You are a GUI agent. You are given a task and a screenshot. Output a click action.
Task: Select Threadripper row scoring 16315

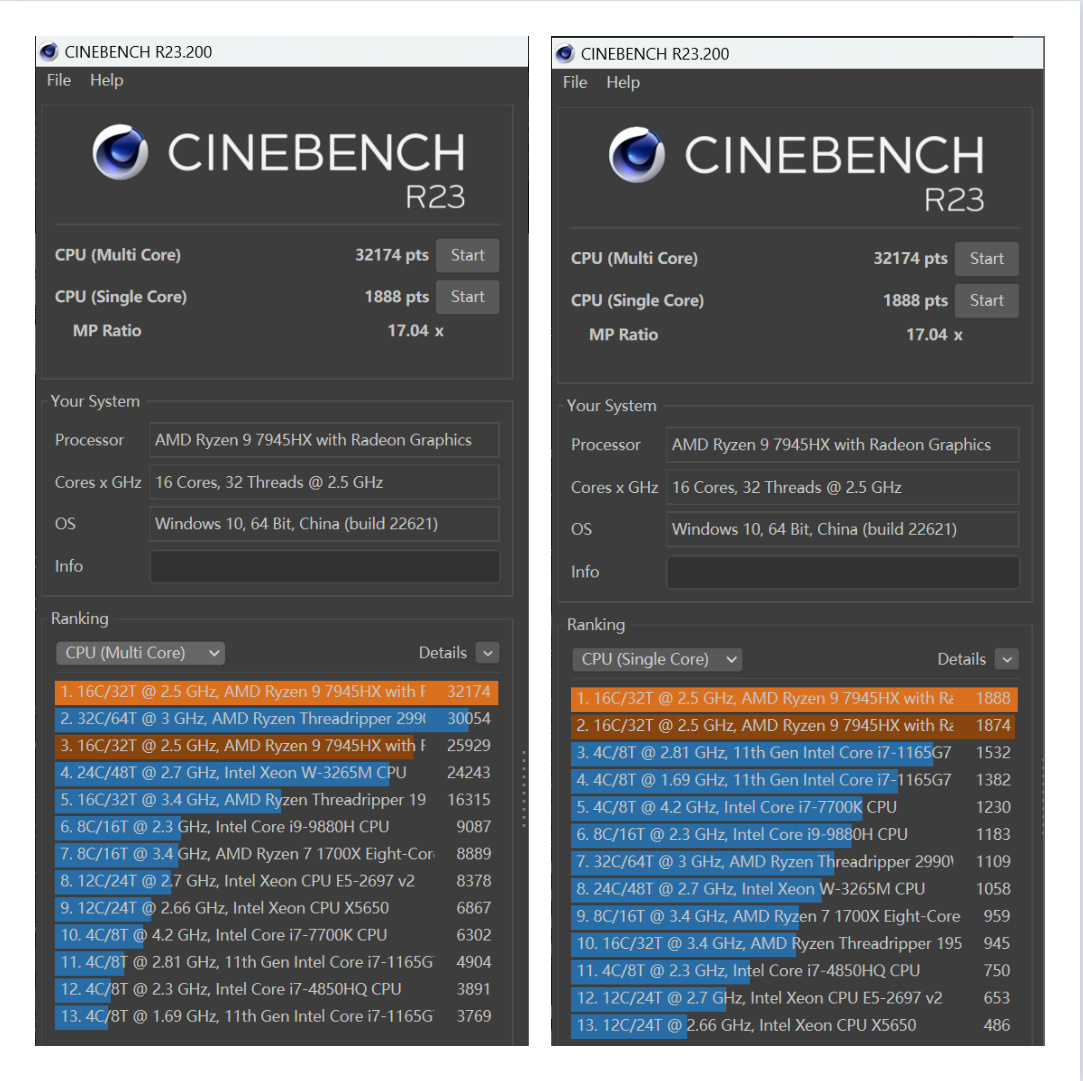276,800
